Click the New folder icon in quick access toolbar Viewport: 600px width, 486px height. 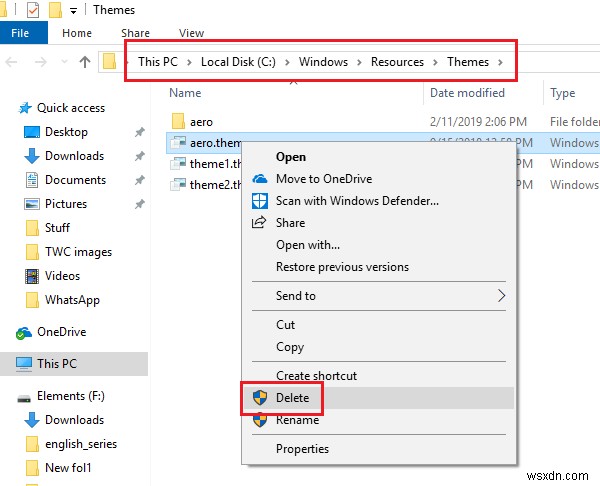55,10
